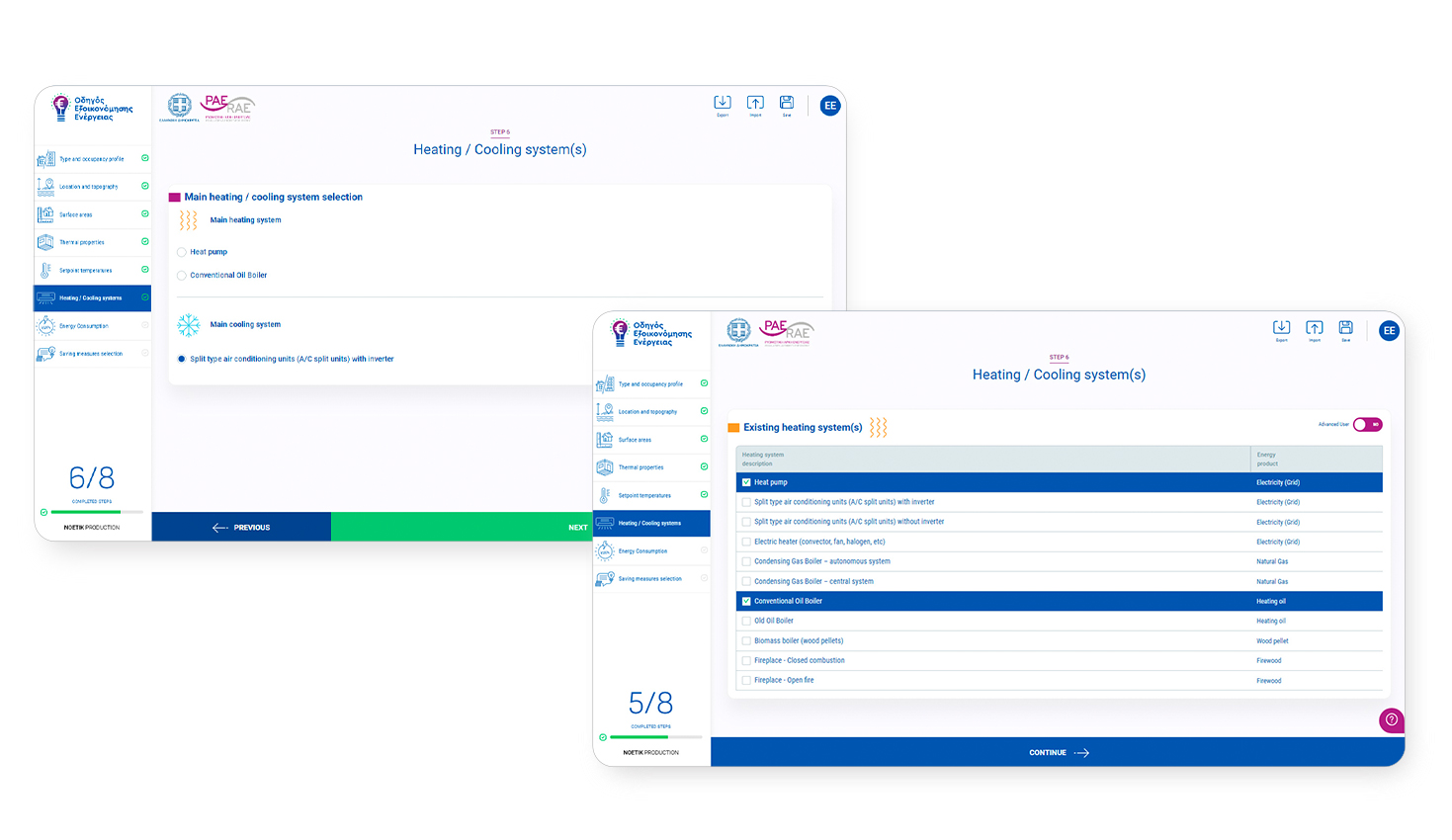Click the Export icon in the 5/8 steps window
Viewport: 1452px width, 840px height.
pos(1281,328)
